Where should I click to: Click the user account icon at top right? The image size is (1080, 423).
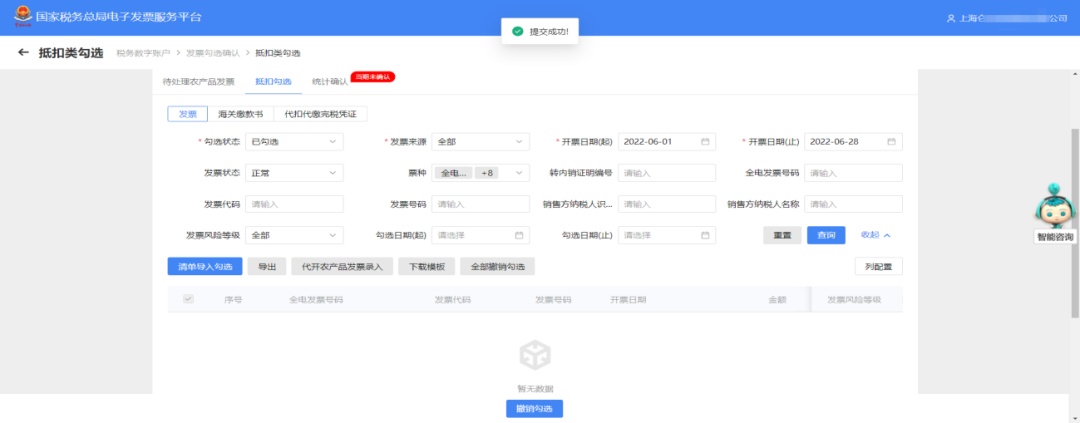pos(952,18)
